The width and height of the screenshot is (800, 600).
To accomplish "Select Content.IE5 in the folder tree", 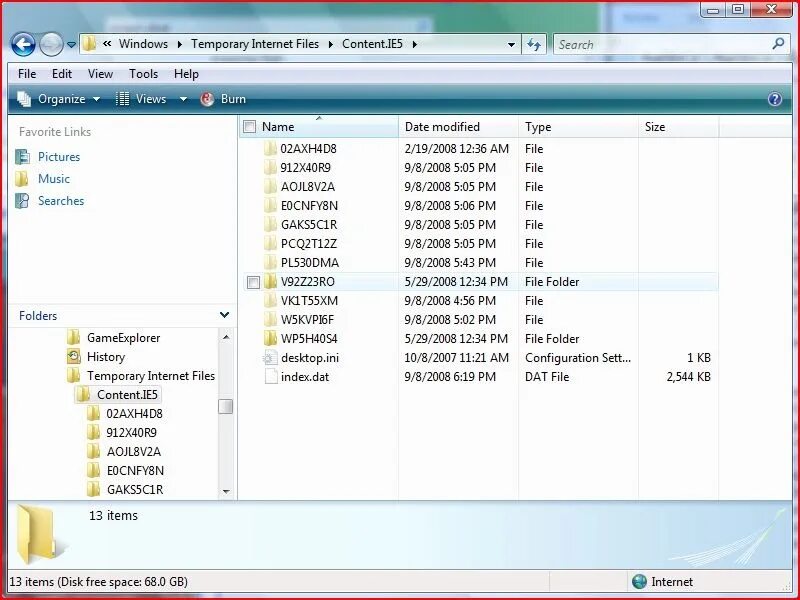I will pos(127,394).
